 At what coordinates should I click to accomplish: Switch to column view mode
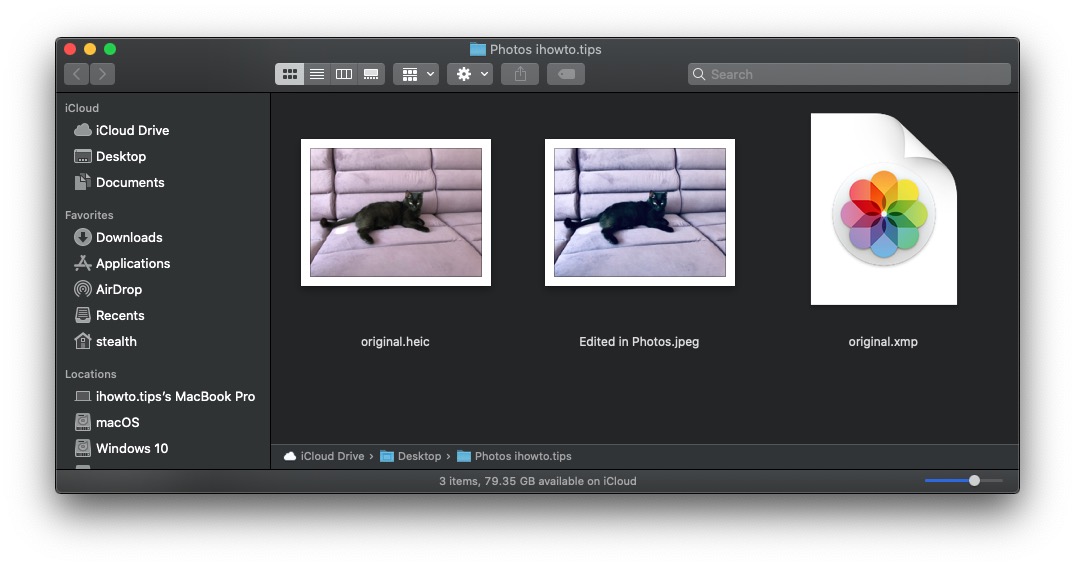tap(344, 74)
